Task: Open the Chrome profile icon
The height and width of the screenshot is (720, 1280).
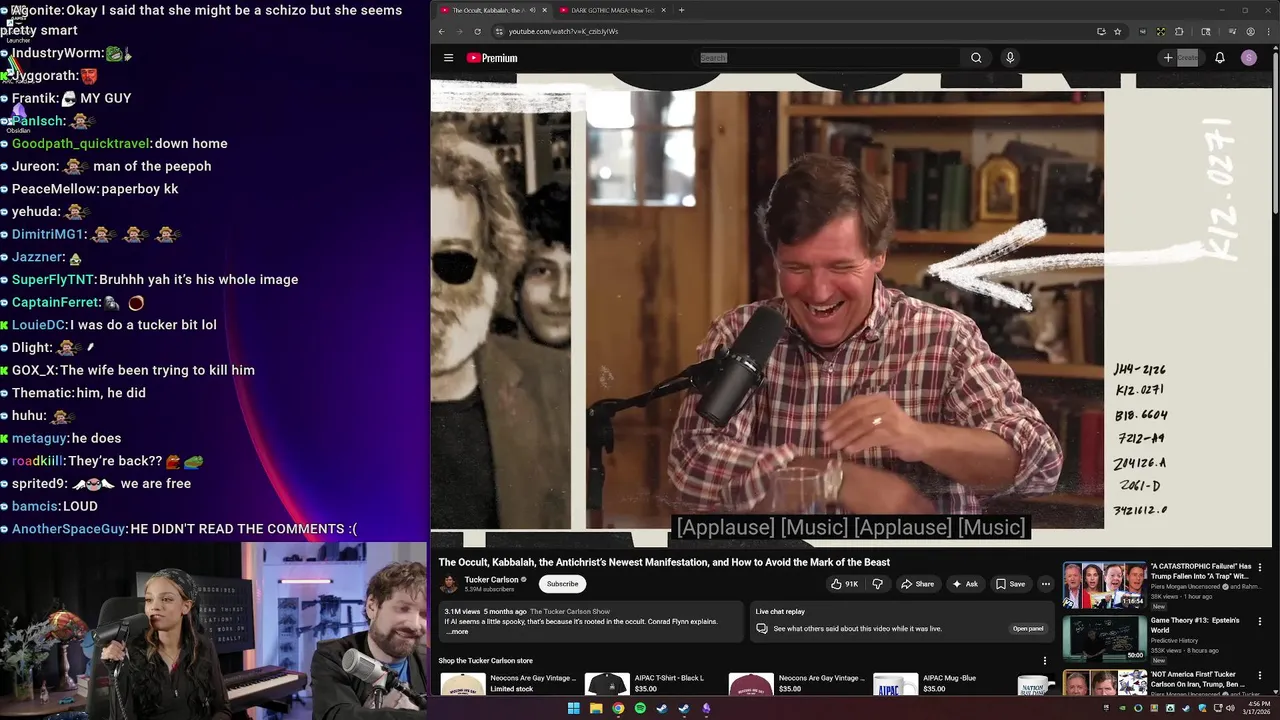Action: pyautogui.click(x=1250, y=31)
